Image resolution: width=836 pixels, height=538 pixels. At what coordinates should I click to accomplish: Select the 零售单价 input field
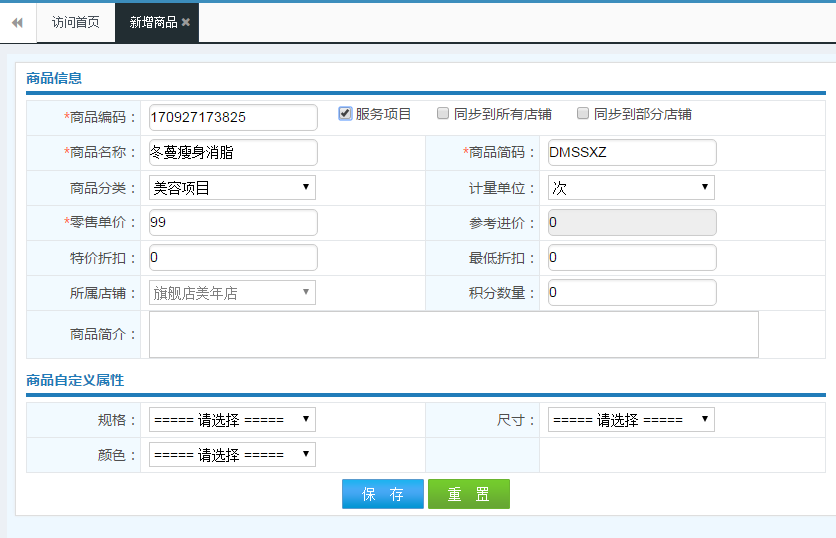[x=232, y=222]
